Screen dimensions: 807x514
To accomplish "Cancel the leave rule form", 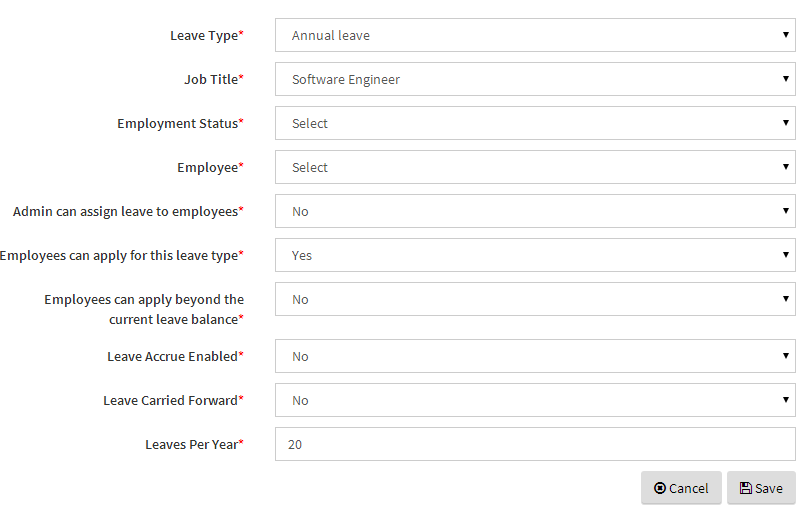I will click(x=681, y=488).
